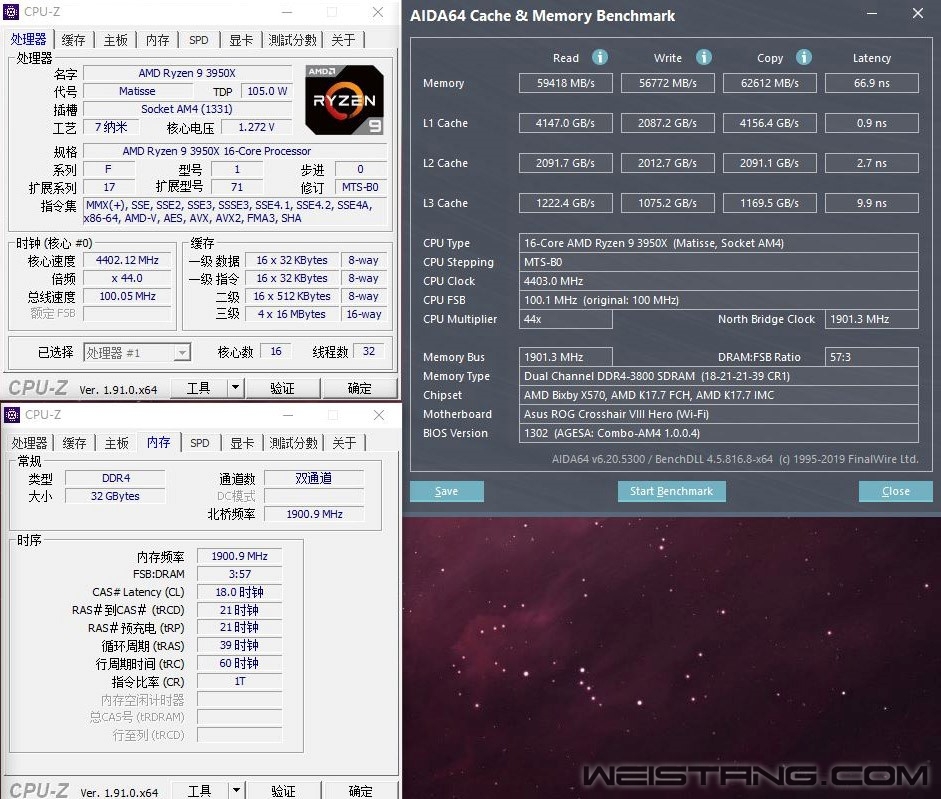Switch to 主板 tab in top CPU-Z window
Image resolution: width=941 pixels, height=799 pixels.
(115, 40)
